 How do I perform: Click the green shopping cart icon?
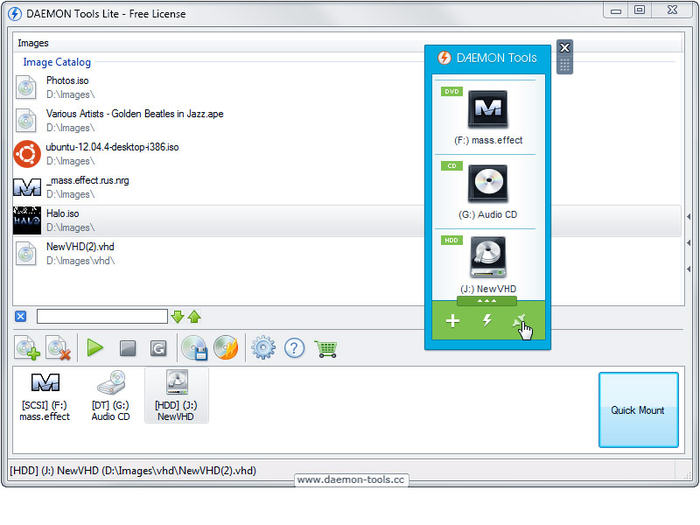point(326,348)
